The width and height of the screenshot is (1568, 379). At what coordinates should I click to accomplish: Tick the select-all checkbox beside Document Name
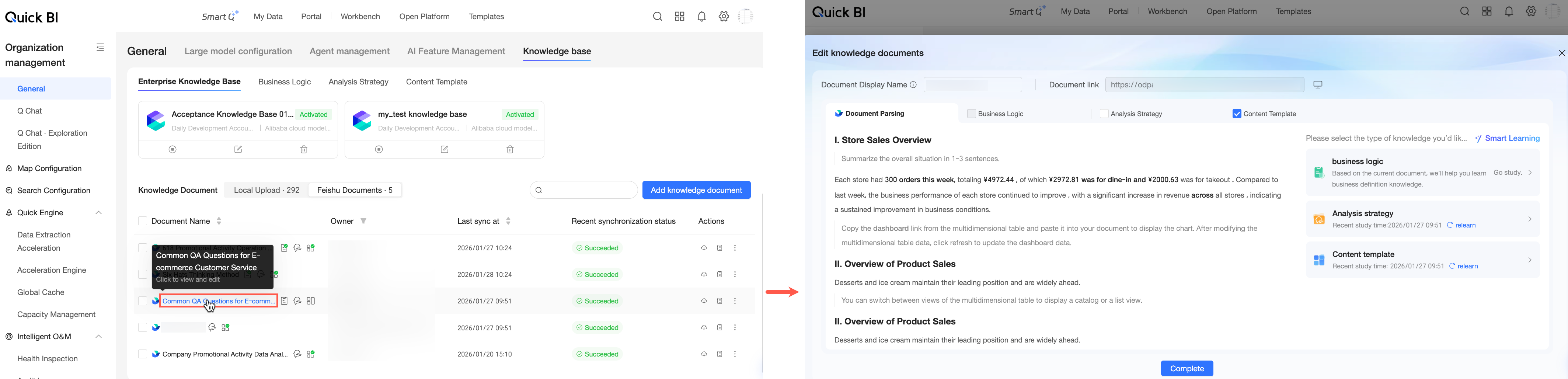pos(142,222)
